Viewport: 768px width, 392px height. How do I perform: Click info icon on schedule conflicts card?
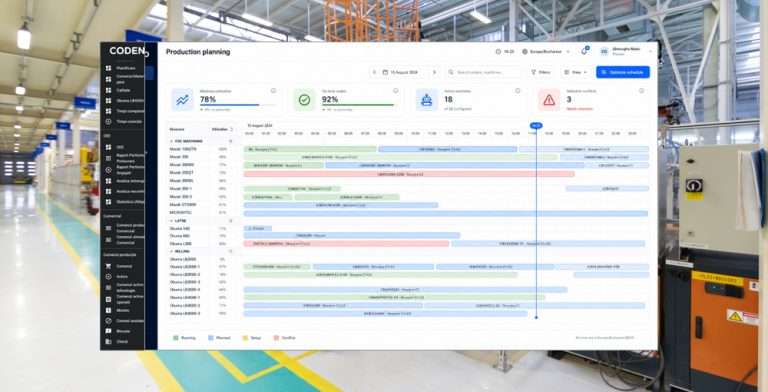click(642, 91)
